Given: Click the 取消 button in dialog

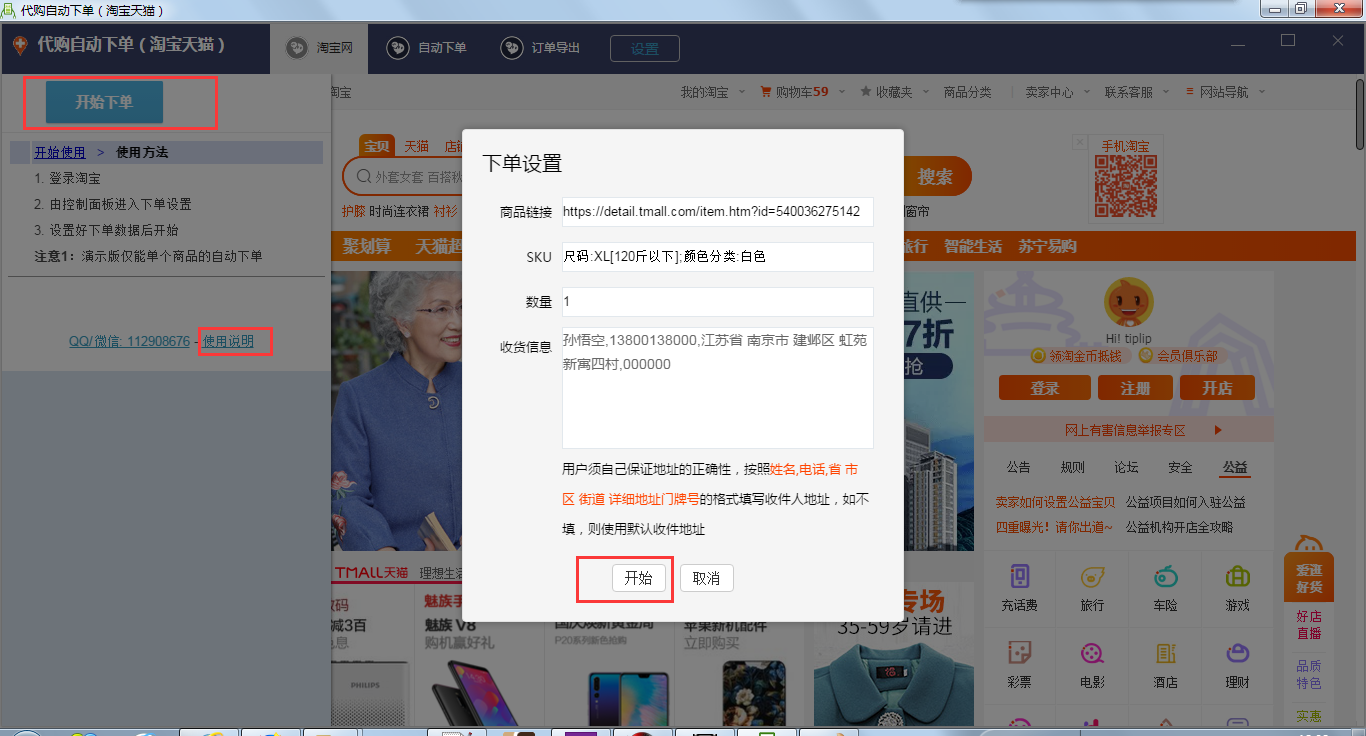Looking at the screenshot, I should (706, 578).
